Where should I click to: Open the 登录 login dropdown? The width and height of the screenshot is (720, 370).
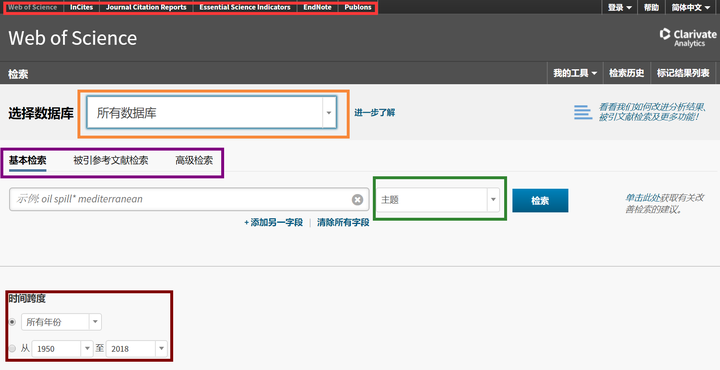pos(619,7)
